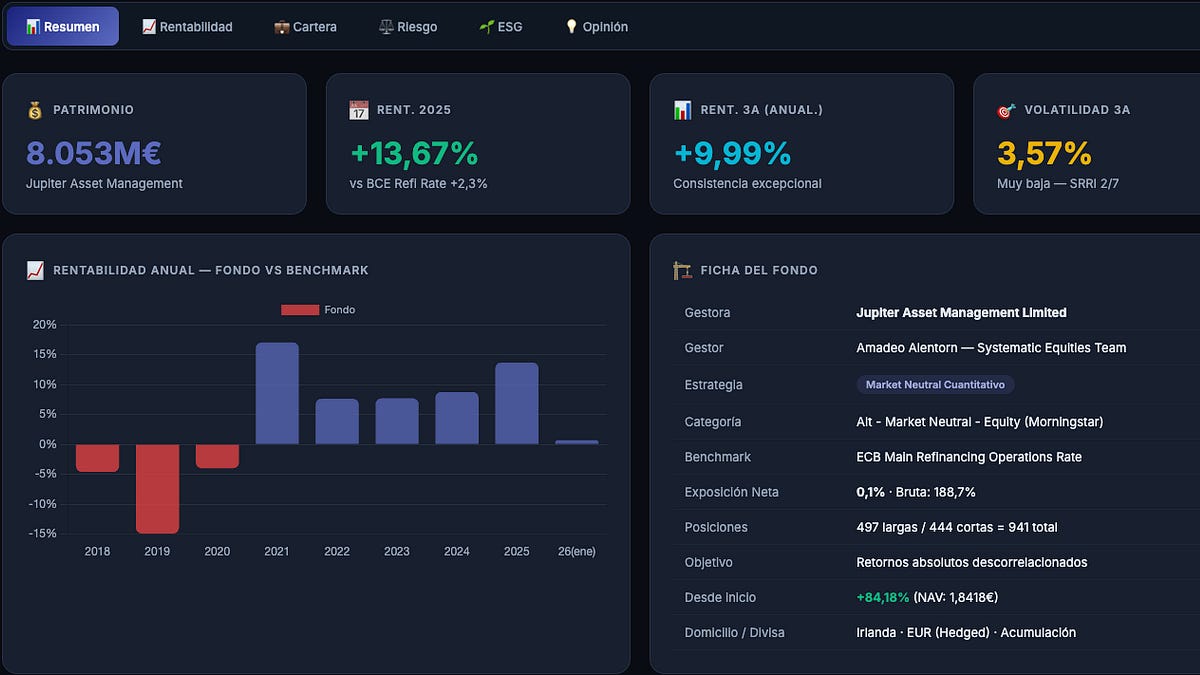Click the target icon beside Volatilidad 3A
1200x675 pixels.
(1007, 110)
